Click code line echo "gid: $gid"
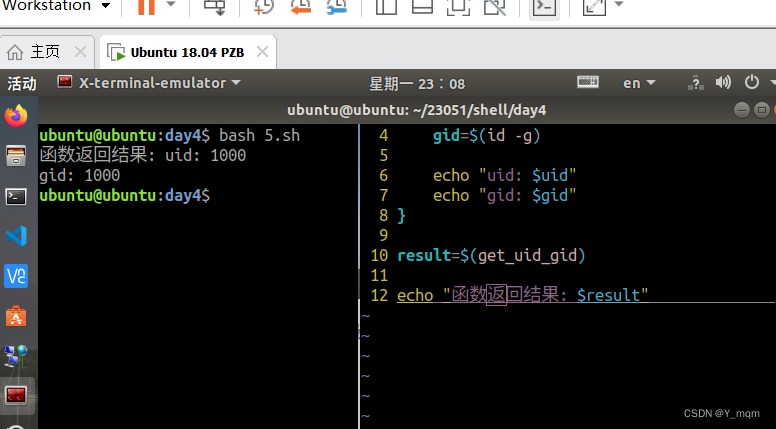This screenshot has height=429, width=776. click(x=504, y=195)
